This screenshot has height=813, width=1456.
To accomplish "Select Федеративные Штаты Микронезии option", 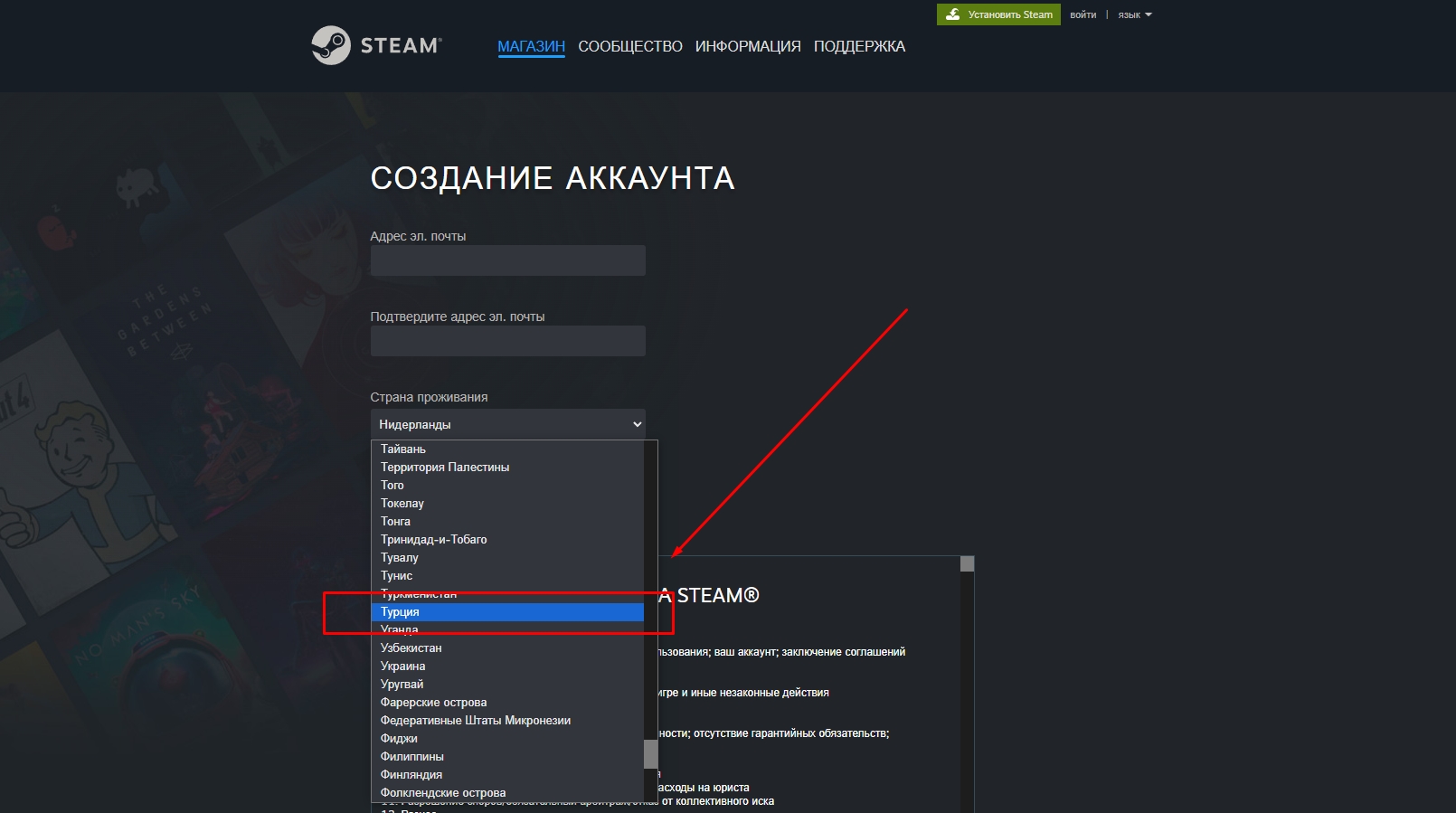I will [507, 721].
